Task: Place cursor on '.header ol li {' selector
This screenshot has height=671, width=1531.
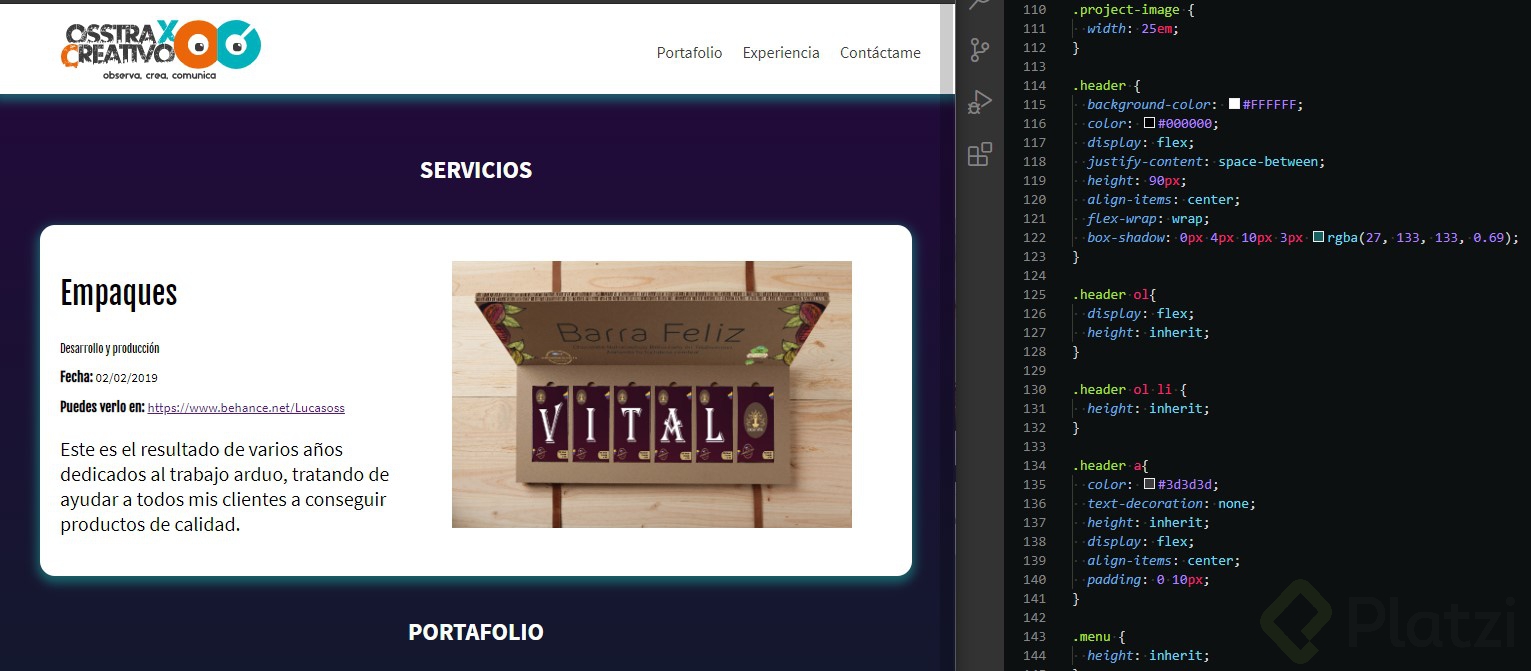Action: tap(1129, 389)
